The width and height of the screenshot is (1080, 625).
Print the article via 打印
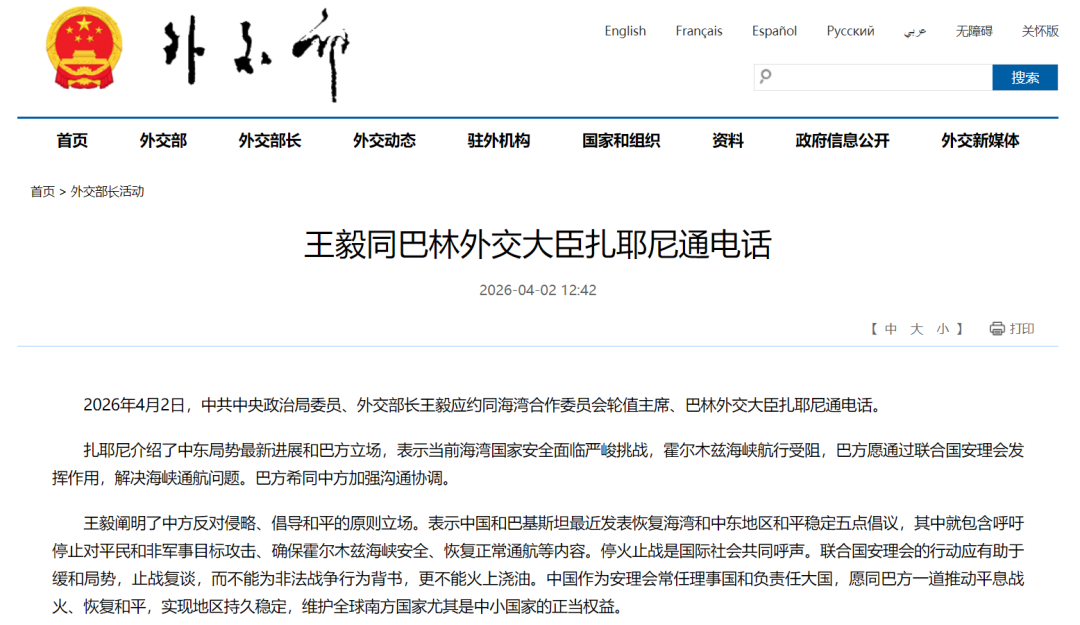click(1021, 327)
